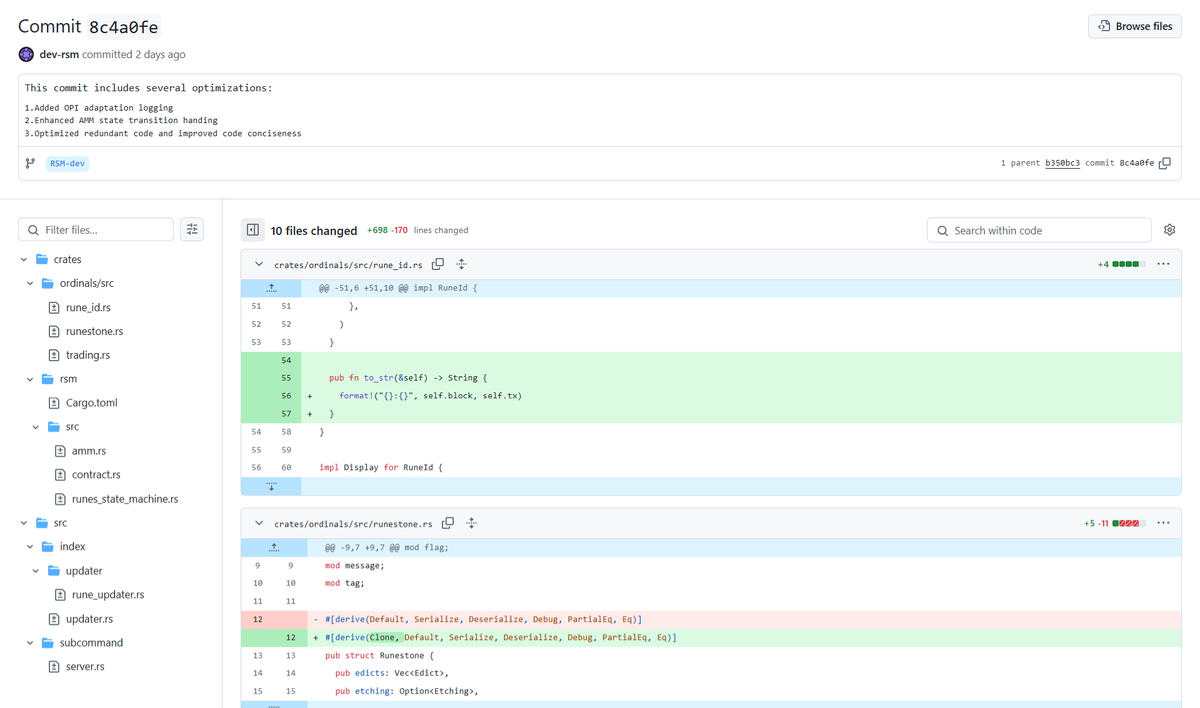Expand all code in rune_id.rs diff
Image resolution: width=1200 pixels, height=708 pixels.
(460, 263)
